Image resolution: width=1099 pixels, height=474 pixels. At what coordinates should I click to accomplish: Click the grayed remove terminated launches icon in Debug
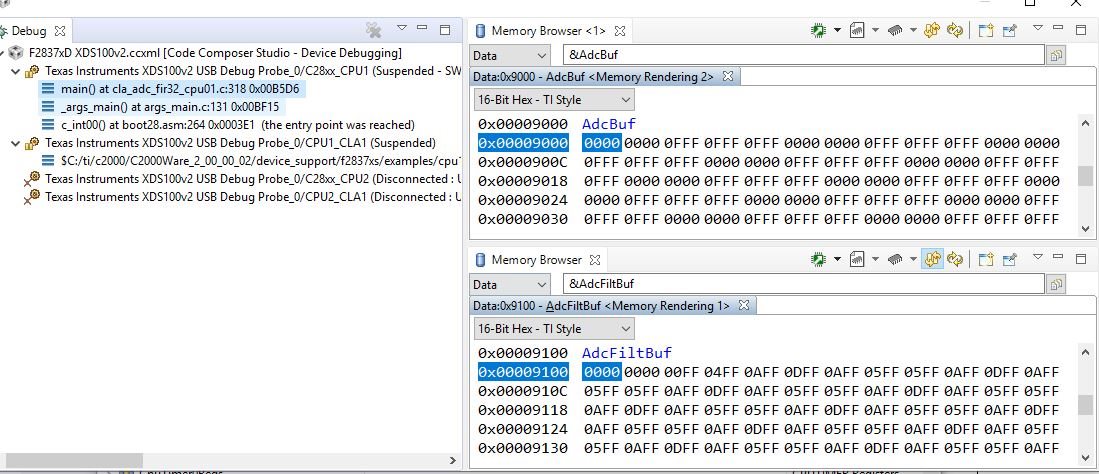click(x=374, y=30)
